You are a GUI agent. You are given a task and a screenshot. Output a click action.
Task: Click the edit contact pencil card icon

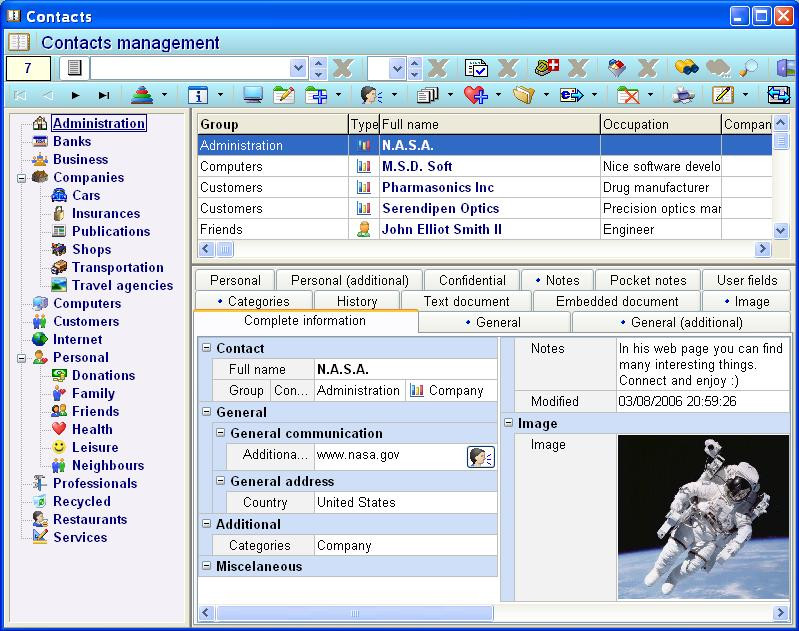point(284,95)
